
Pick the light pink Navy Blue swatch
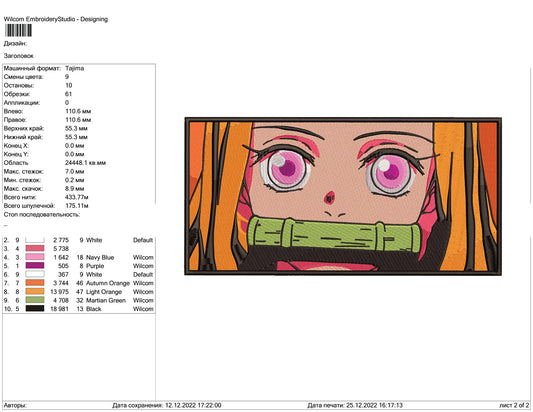(35, 257)
